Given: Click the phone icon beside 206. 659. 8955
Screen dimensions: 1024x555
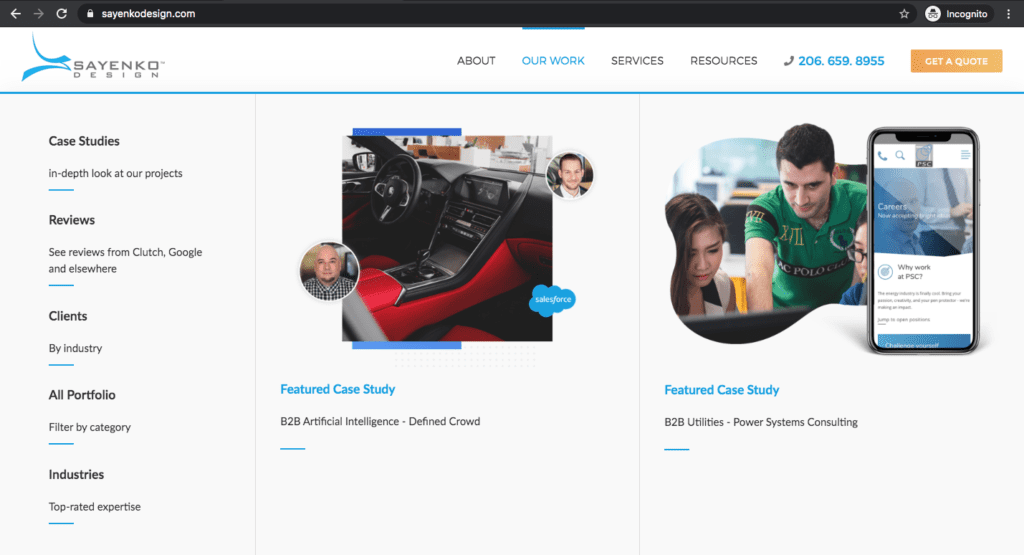Looking at the screenshot, I should coord(788,61).
